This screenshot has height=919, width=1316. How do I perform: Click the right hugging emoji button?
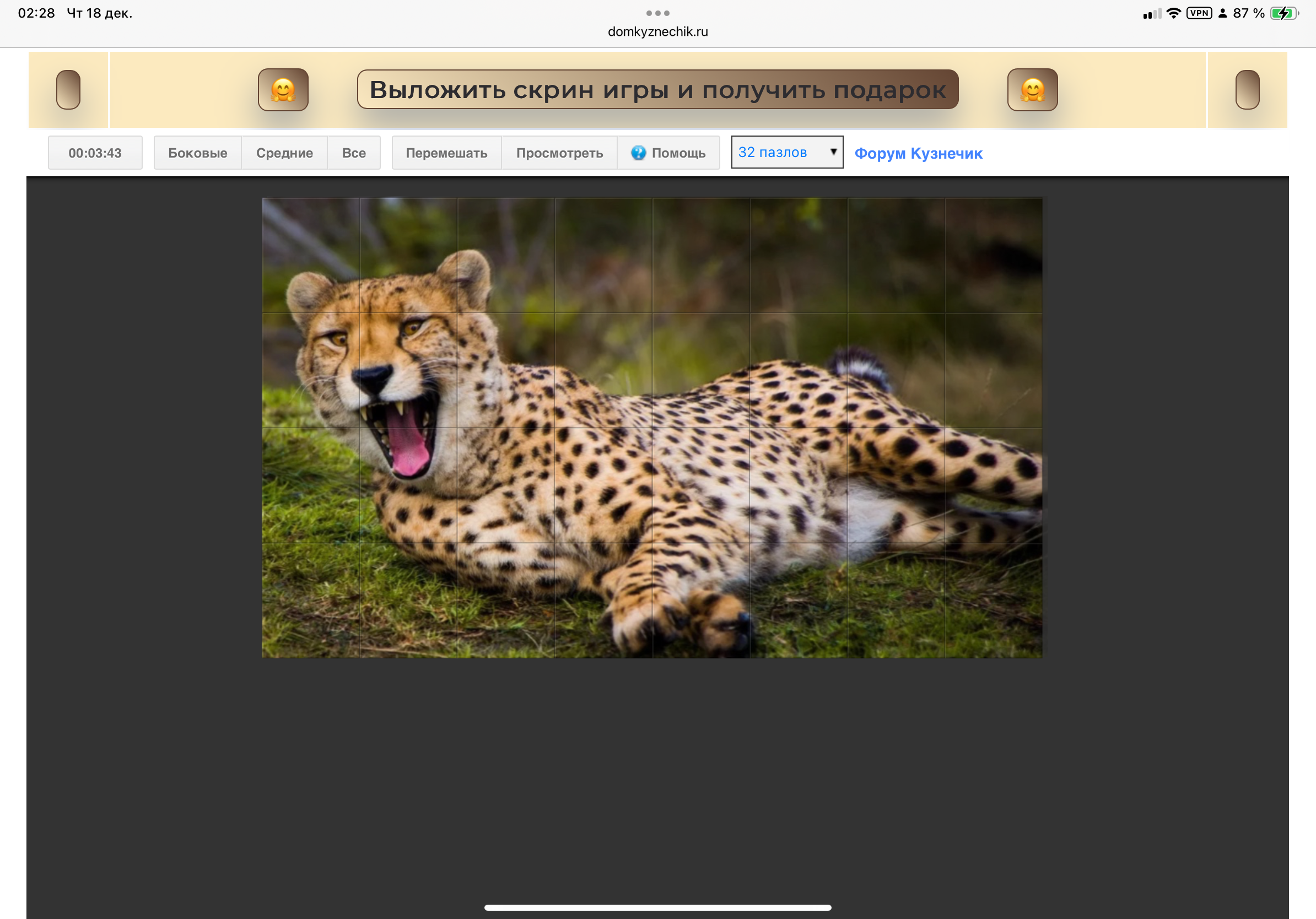(1032, 89)
